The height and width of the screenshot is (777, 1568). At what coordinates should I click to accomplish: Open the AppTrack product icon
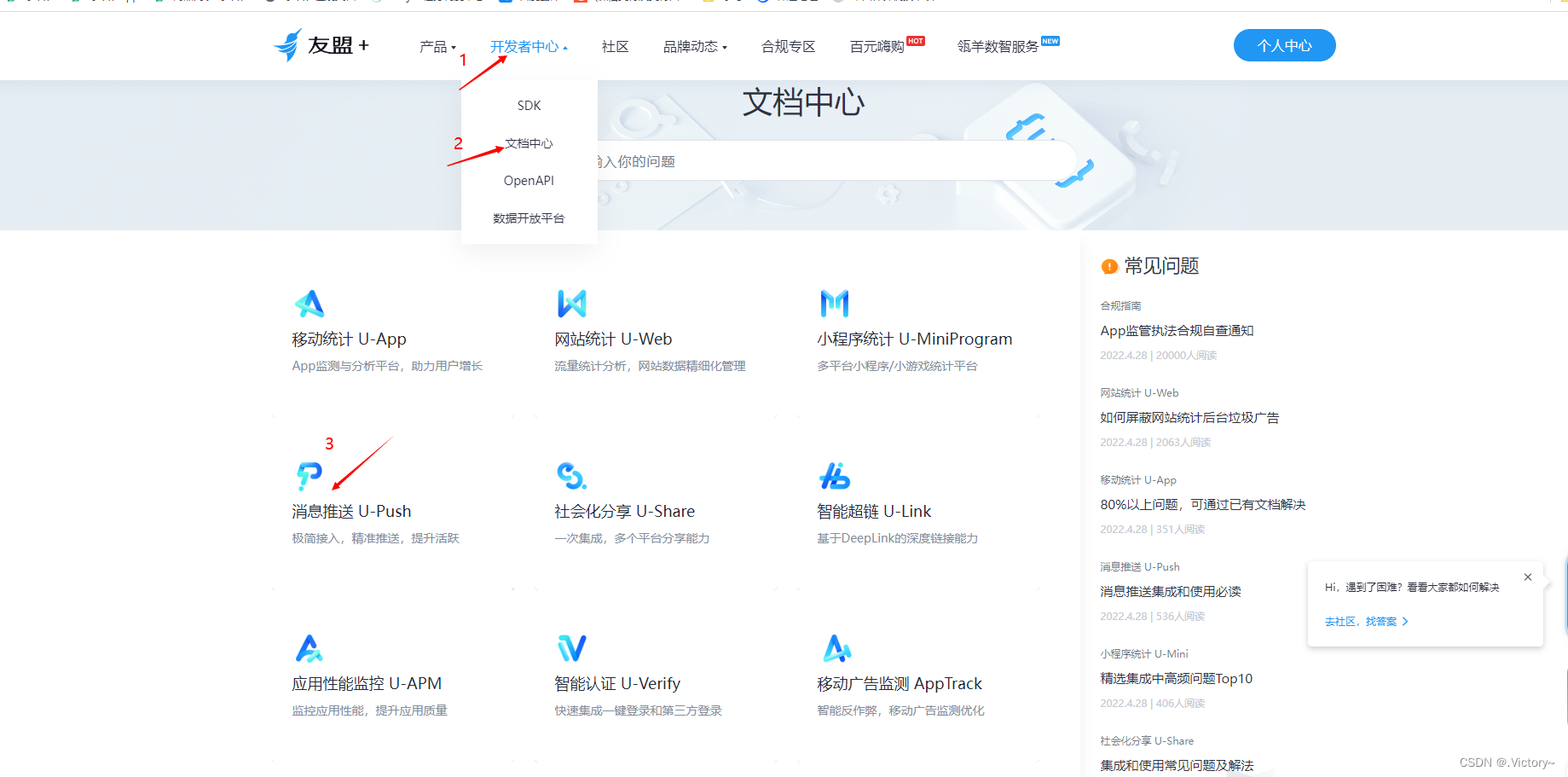coord(836,648)
